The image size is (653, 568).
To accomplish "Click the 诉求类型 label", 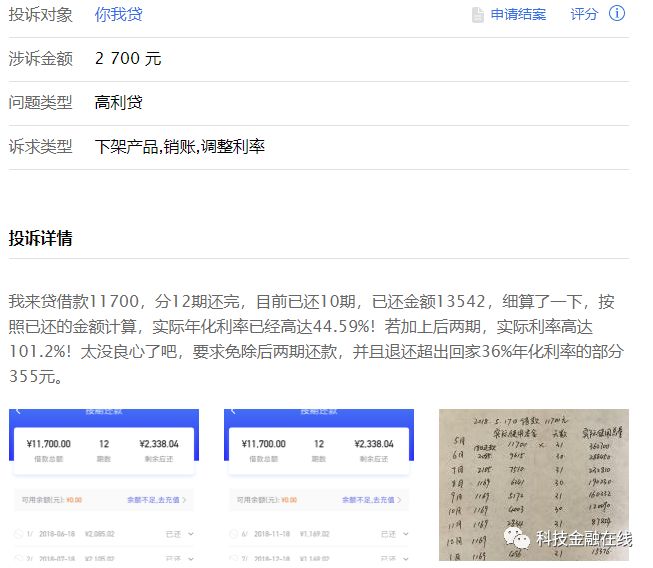I will (40, 147).
